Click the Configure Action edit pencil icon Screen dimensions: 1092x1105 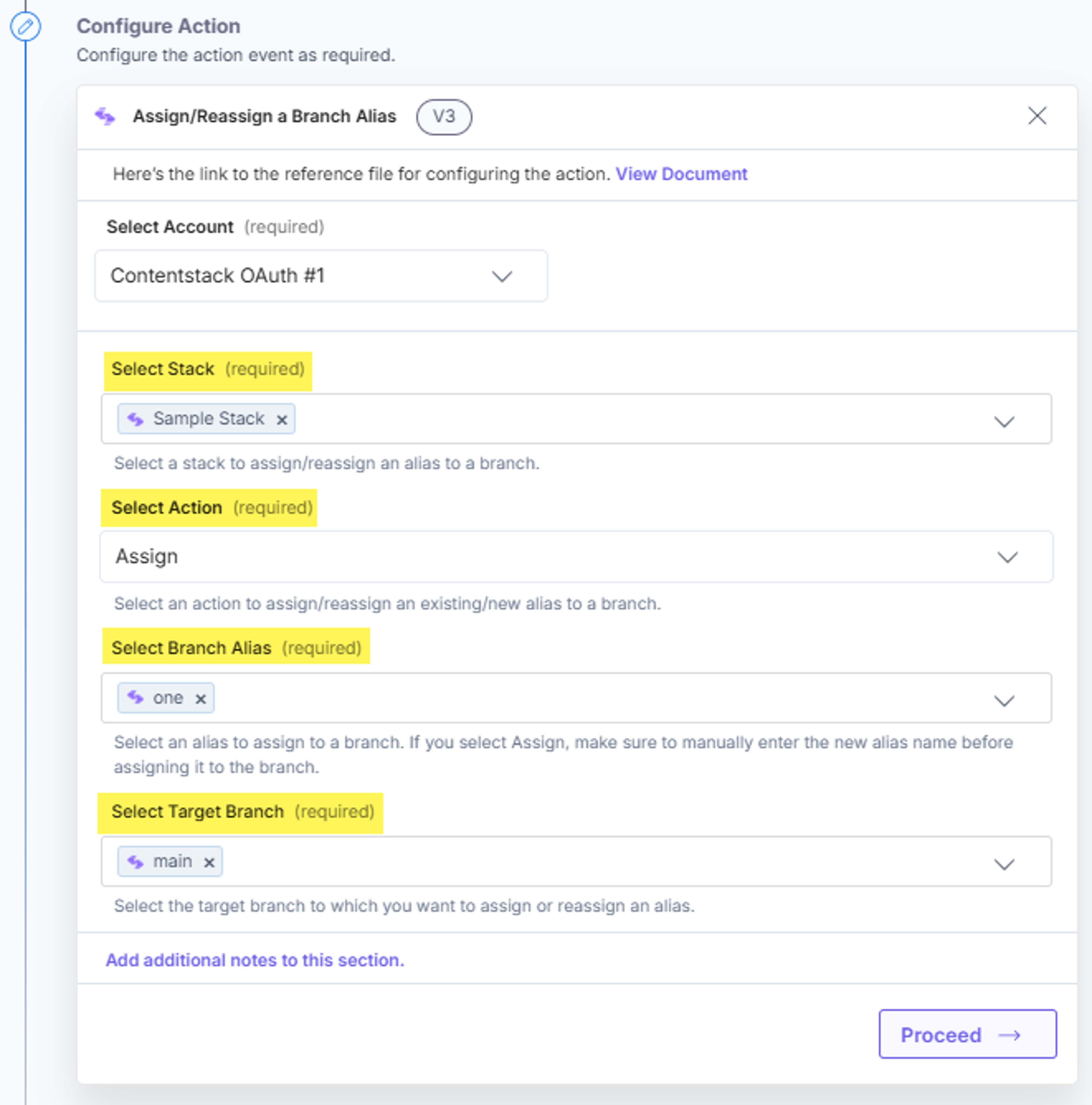(x=25, y=26)
